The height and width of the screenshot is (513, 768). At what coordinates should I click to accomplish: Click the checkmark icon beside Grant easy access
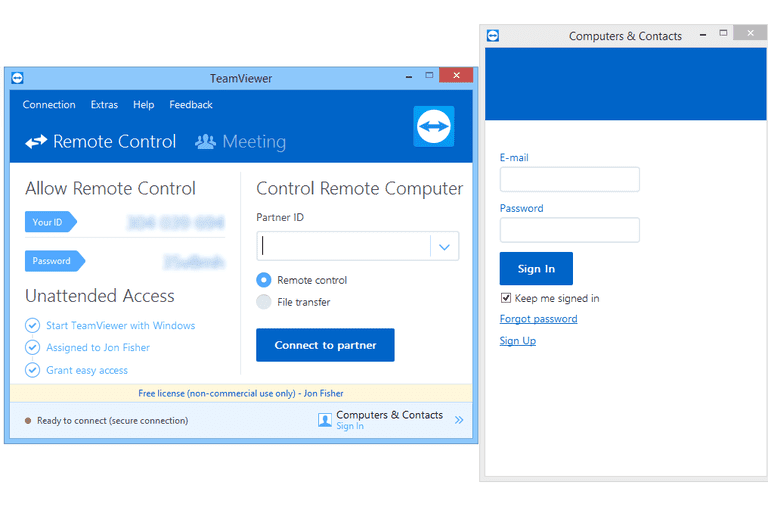click(x=32, y=370)
